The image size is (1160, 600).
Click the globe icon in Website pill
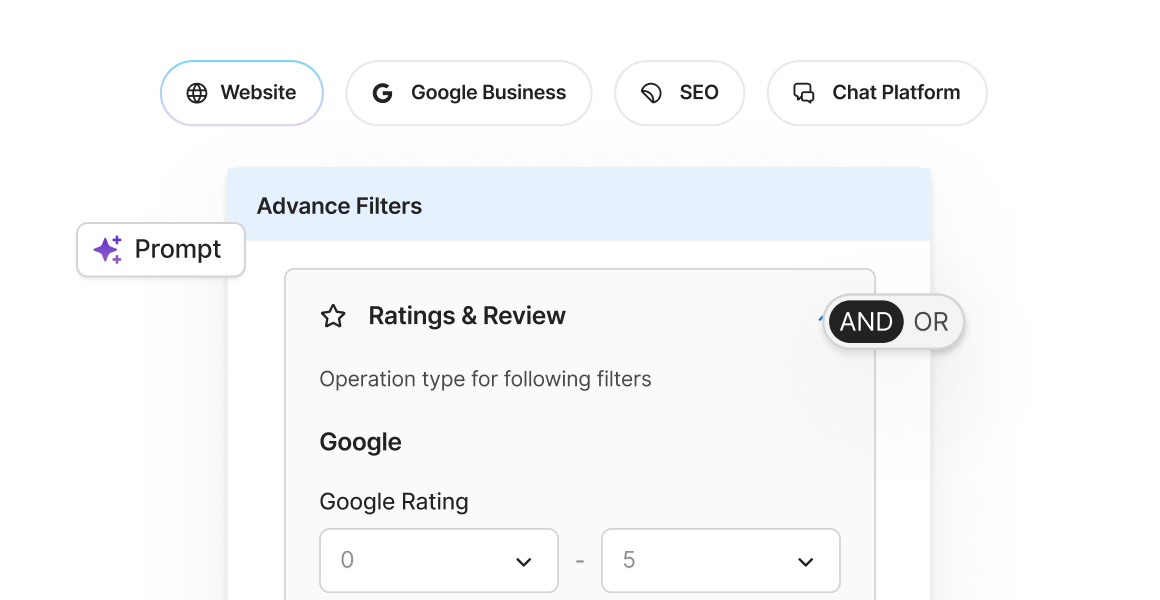[x=197, y=93]
